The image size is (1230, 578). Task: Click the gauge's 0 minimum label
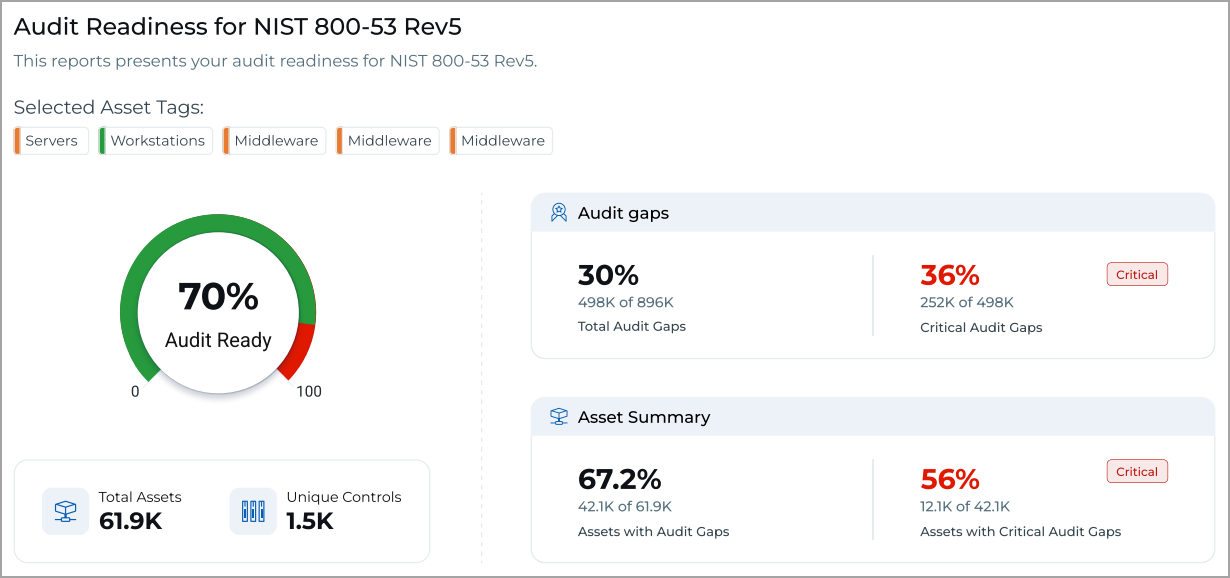point(135,392)
